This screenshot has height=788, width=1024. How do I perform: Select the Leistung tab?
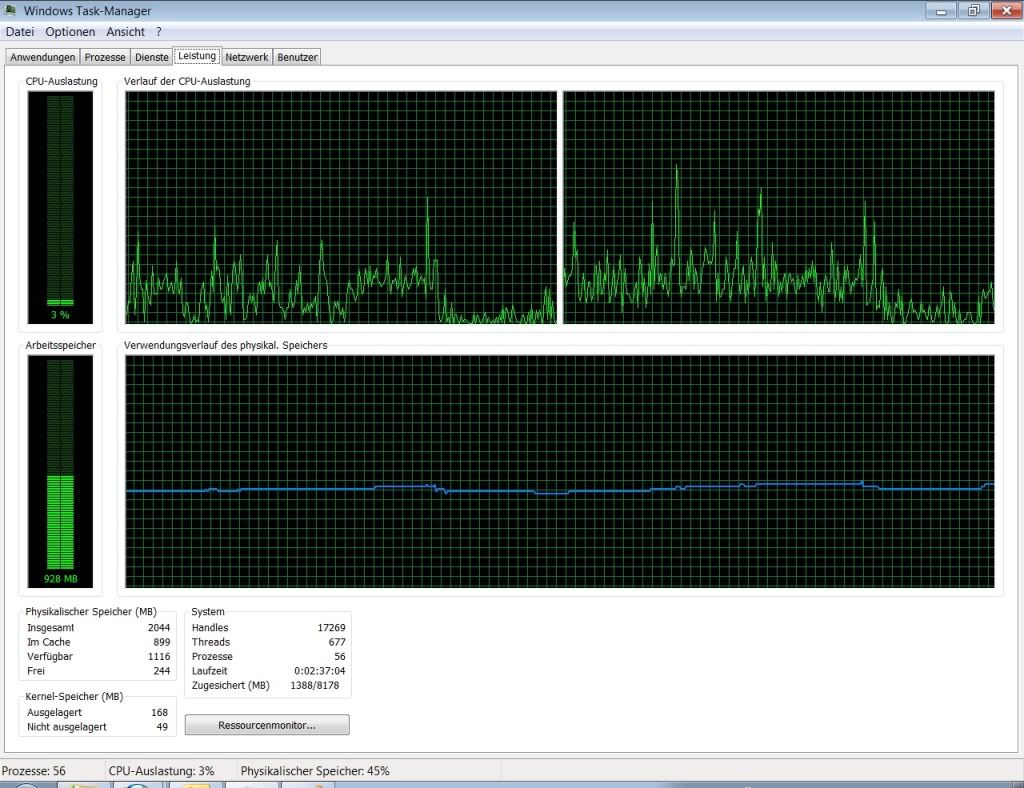click(197, 56)
